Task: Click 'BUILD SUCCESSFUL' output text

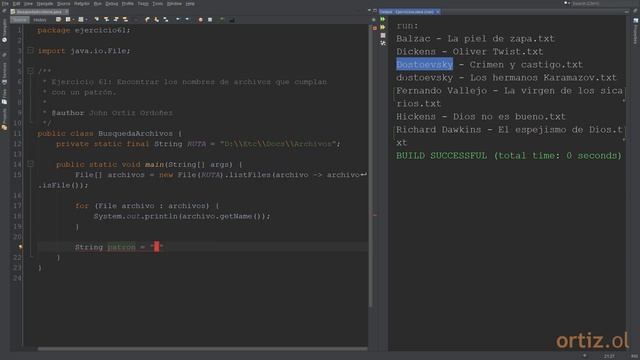Action: tap(441, 156)
